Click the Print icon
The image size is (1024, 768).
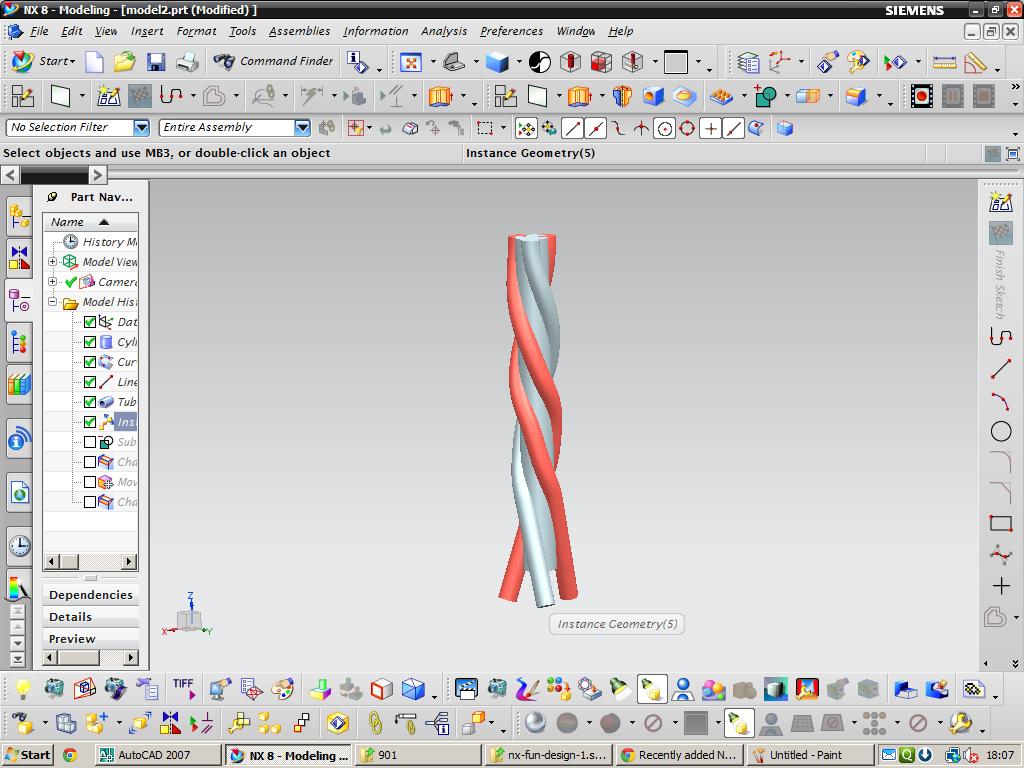(x=187, y=62)
